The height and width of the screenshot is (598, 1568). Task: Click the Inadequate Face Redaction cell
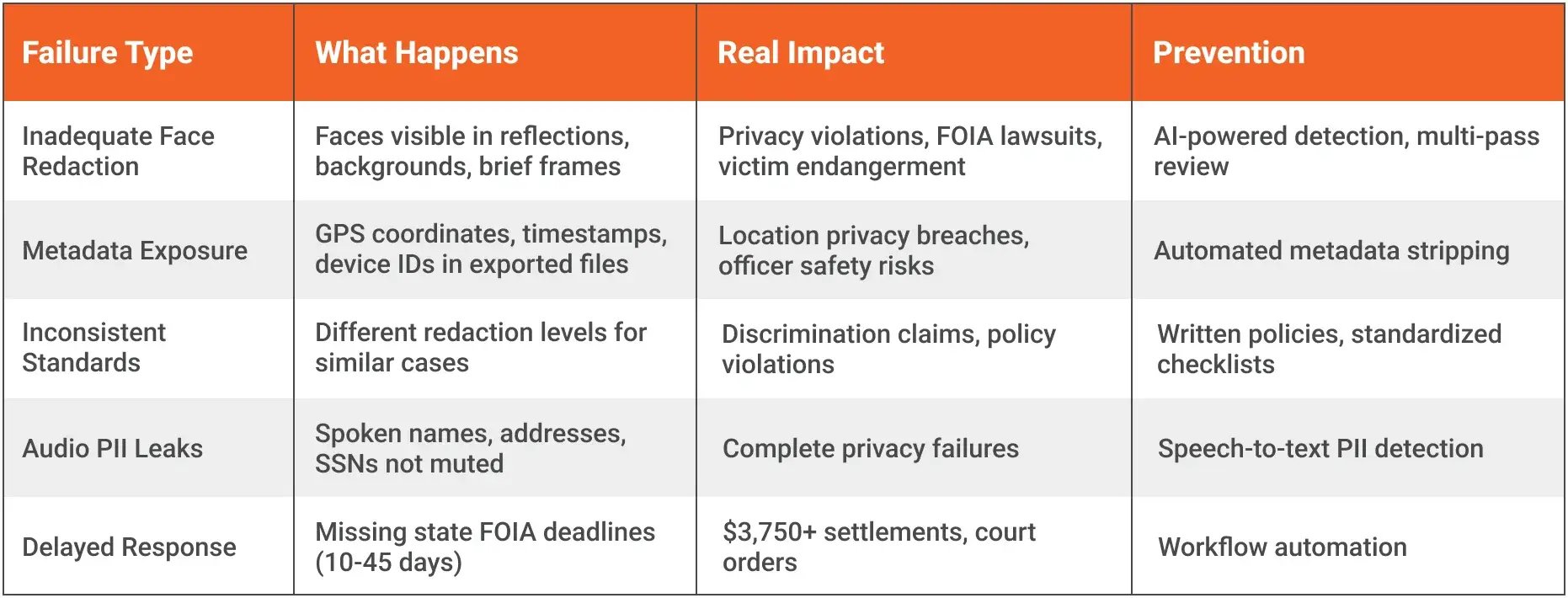[x=118, y=151]
